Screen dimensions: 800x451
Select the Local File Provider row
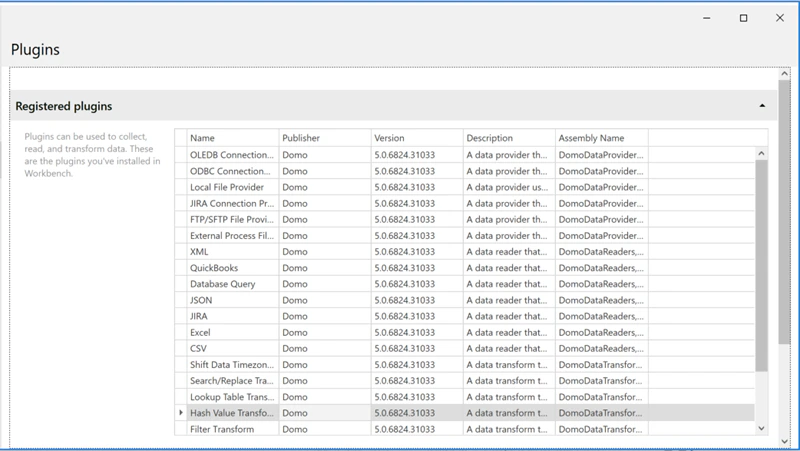coord(464,187)
